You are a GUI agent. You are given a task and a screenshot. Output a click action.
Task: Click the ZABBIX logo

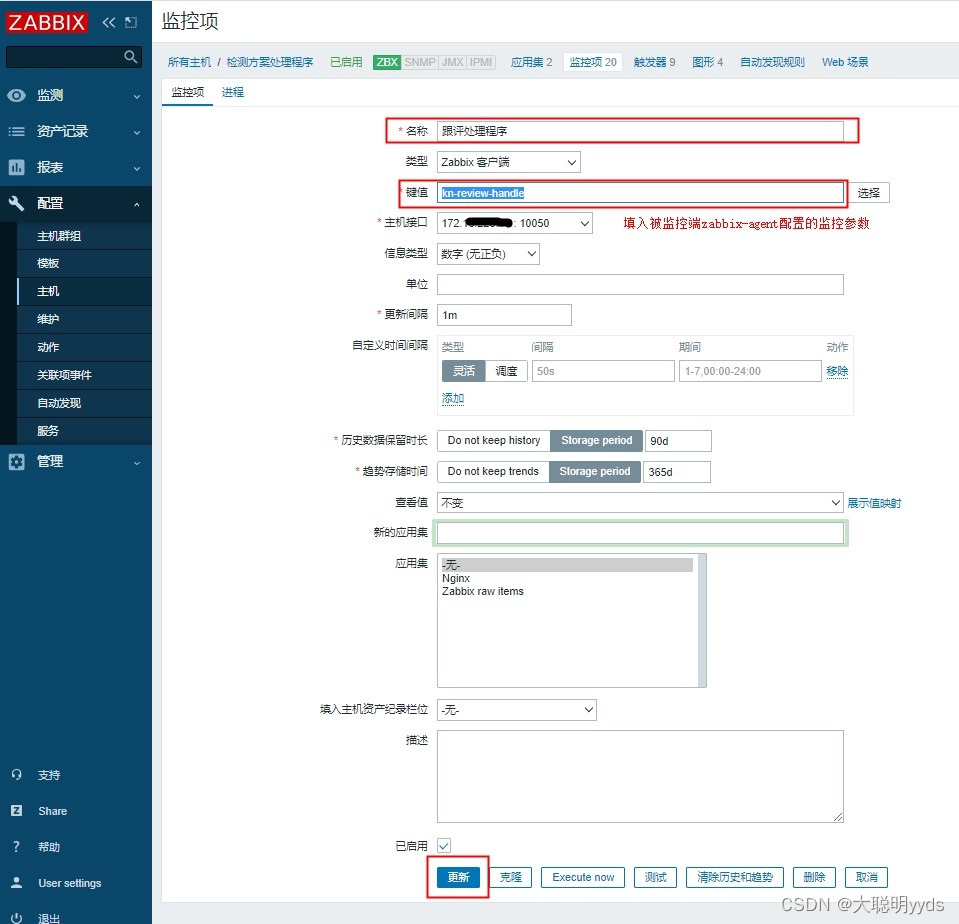pyautogui.click(x=46, y=23)
